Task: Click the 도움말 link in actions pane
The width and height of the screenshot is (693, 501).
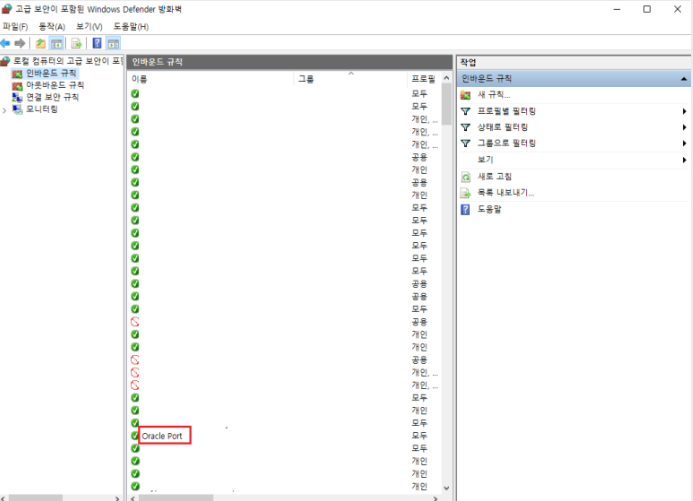Action: click(491, 209)
